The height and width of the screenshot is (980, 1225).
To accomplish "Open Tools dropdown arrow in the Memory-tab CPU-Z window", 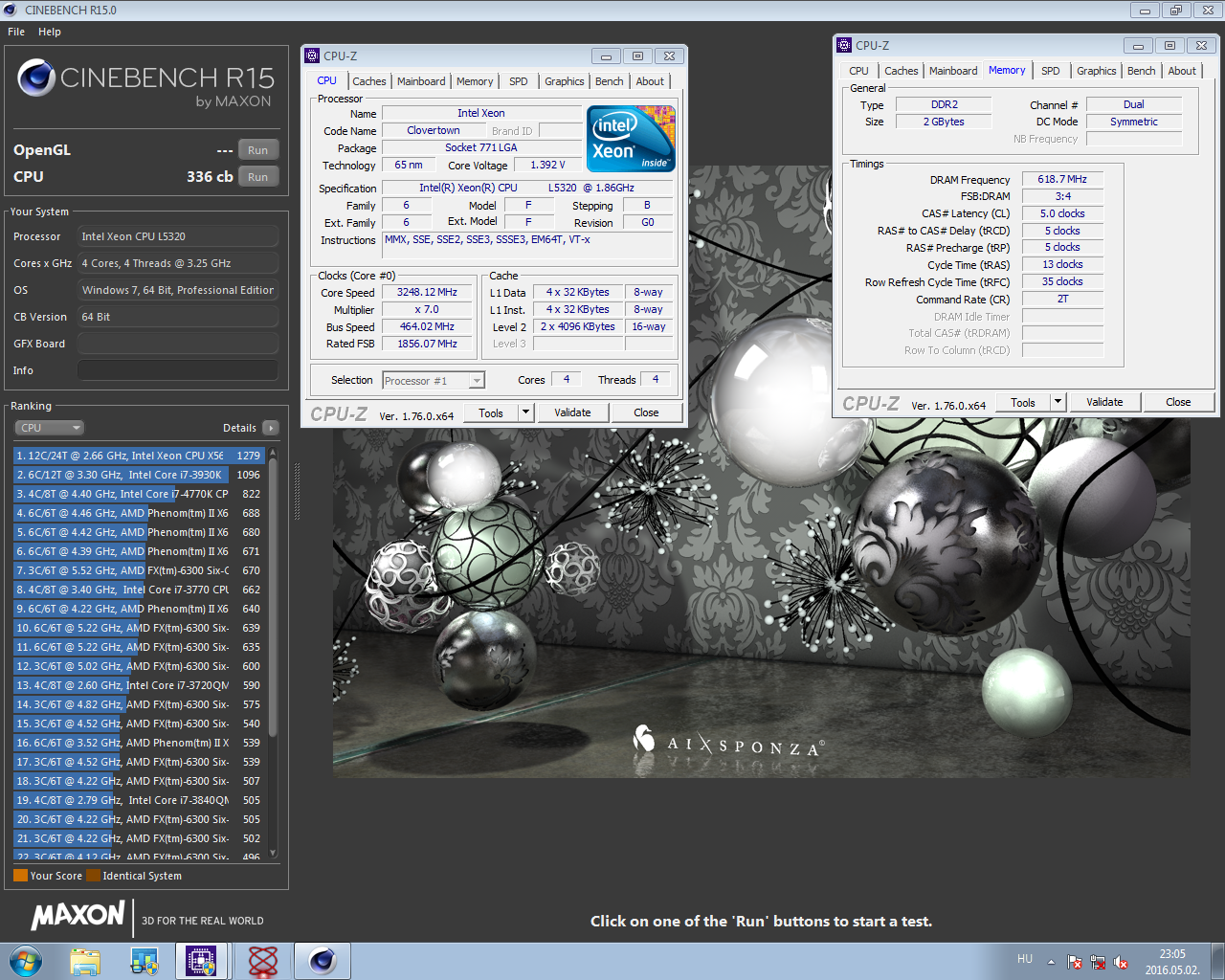I will pyautogui.click(x=1058, y=403).
